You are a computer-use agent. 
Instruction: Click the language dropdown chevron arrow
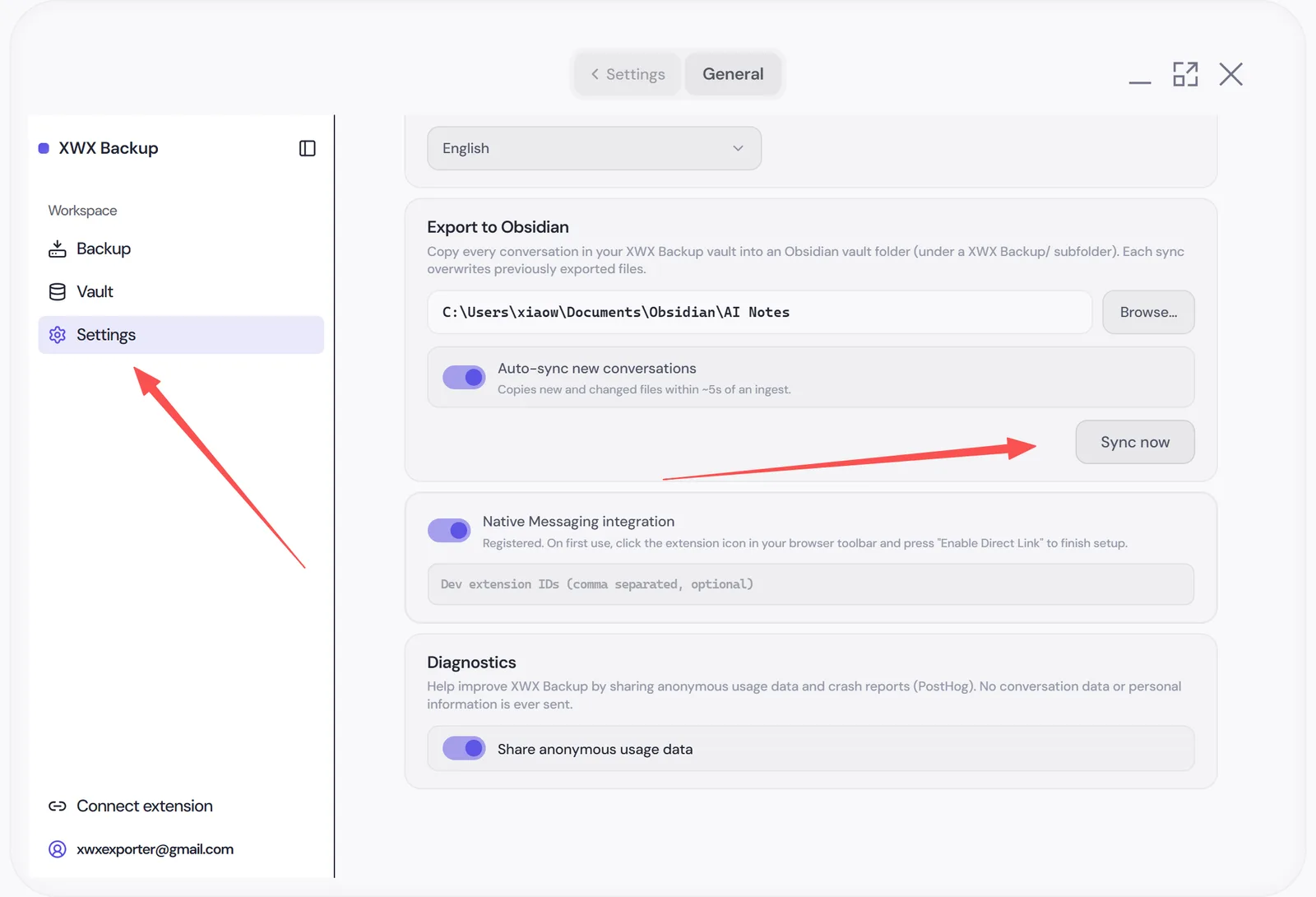pos(738,148)
